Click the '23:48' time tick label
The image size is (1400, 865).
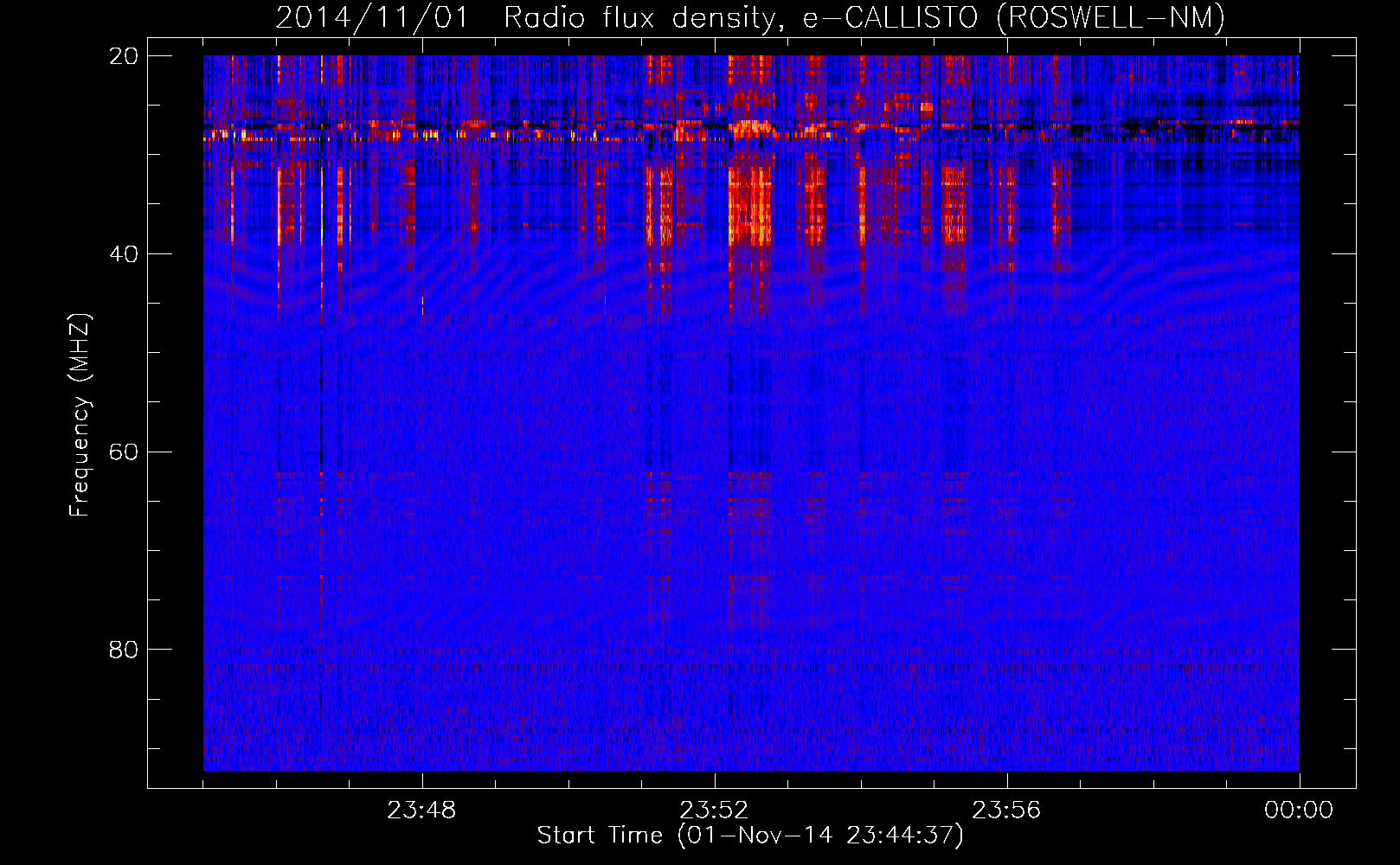(421, 811)
